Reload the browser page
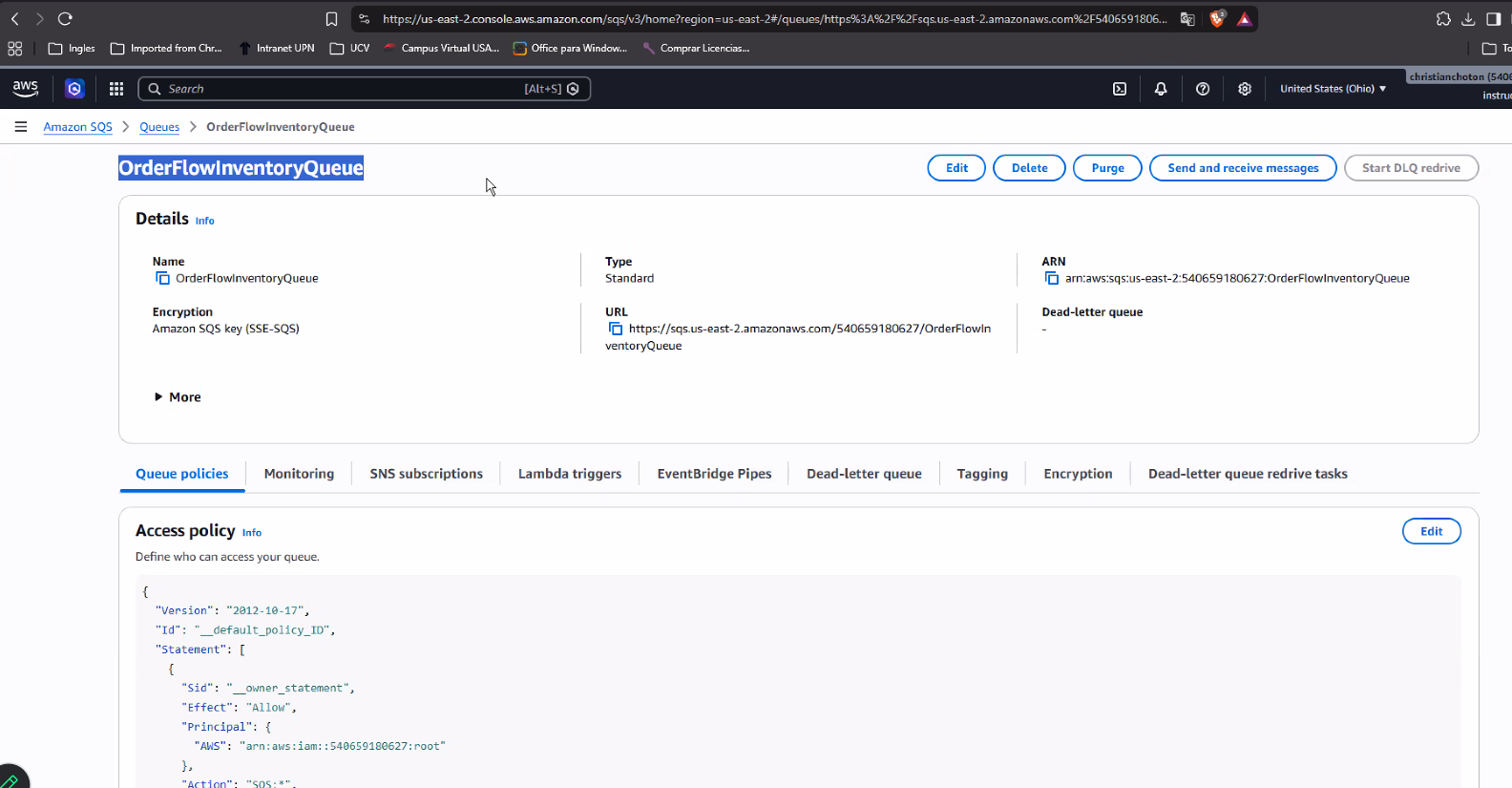This screenshot has height=788, width=1512. pyautogui.click(x=65, y=19)
